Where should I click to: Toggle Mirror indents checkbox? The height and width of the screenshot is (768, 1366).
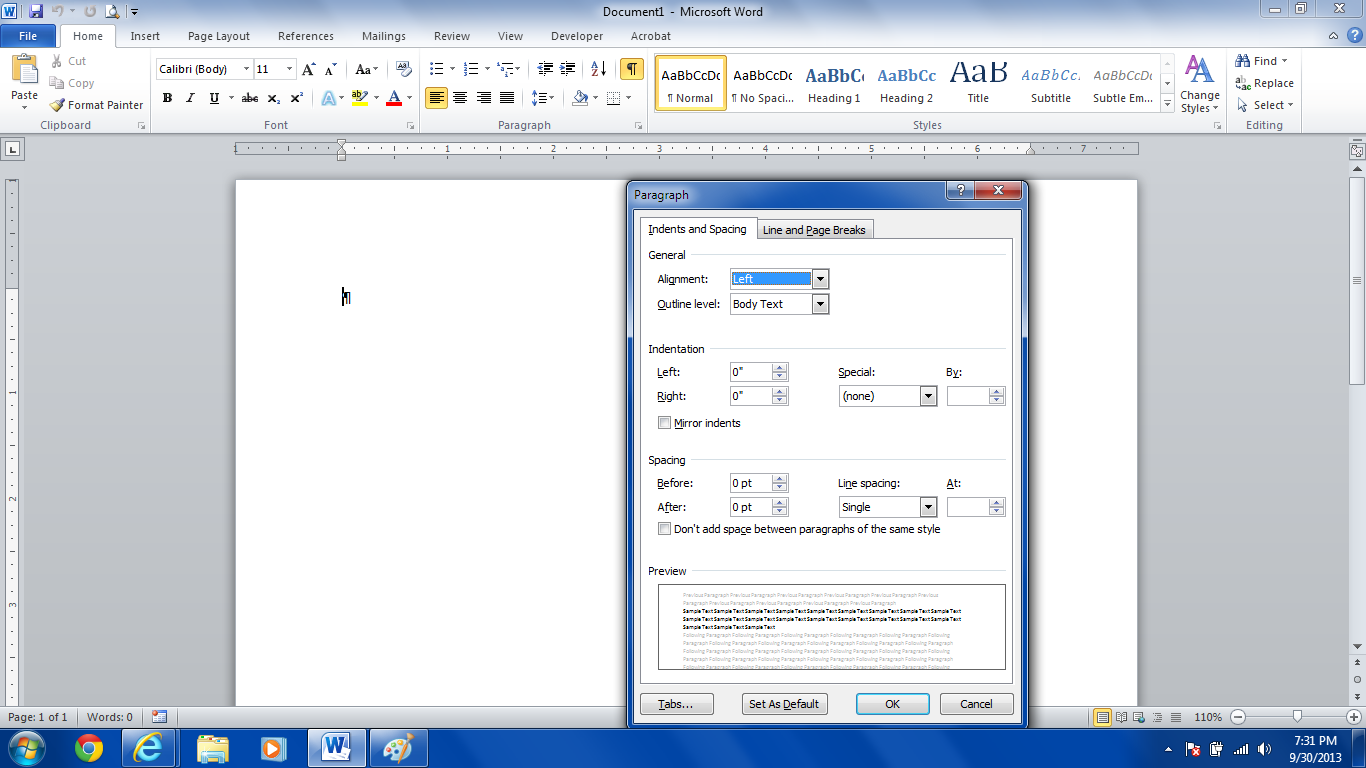pos(664,423)
